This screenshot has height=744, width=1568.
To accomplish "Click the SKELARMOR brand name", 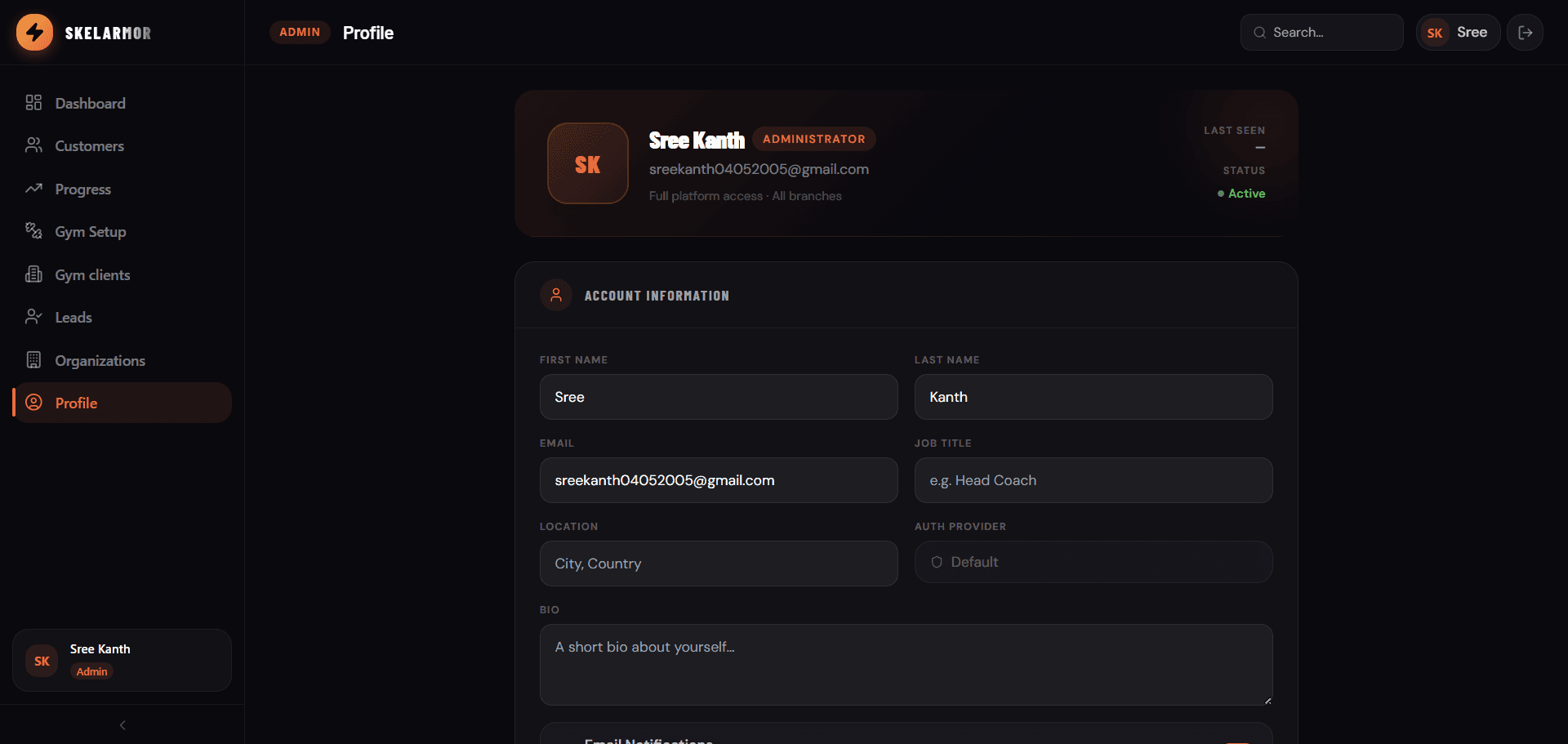I will point(108,33).
